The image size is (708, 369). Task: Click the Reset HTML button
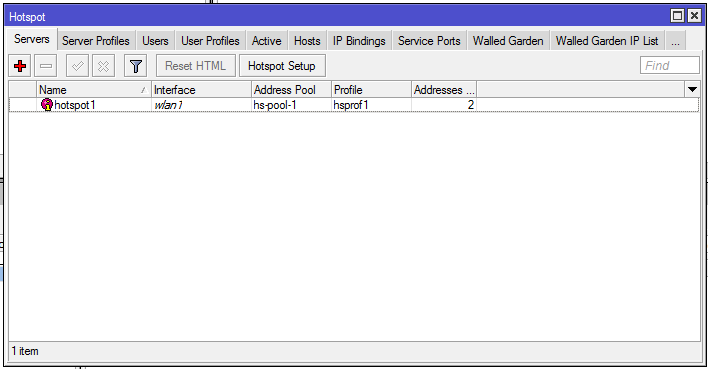pos(196,66)
